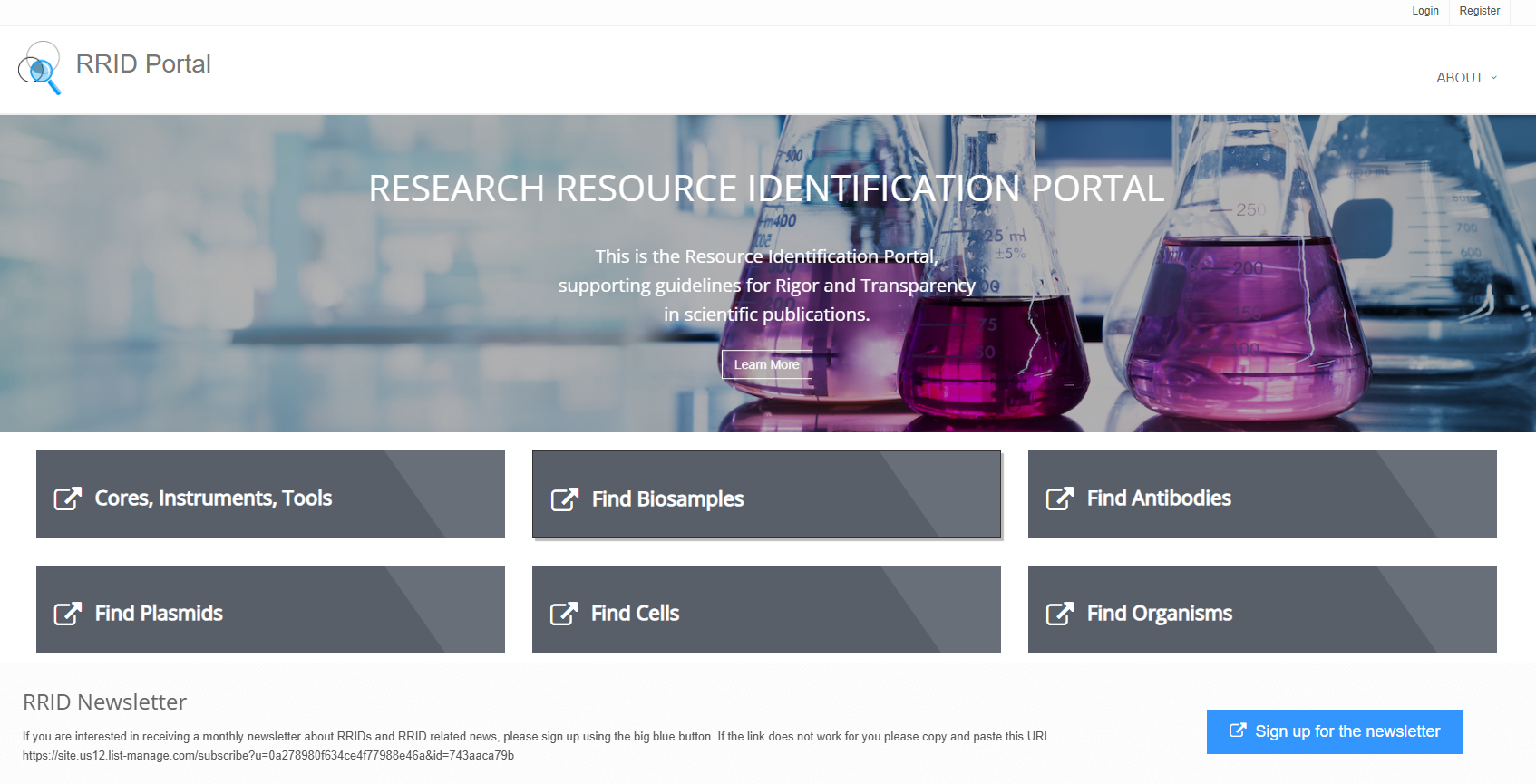Click external-link icon on Find Biosamples

(565, 499)
